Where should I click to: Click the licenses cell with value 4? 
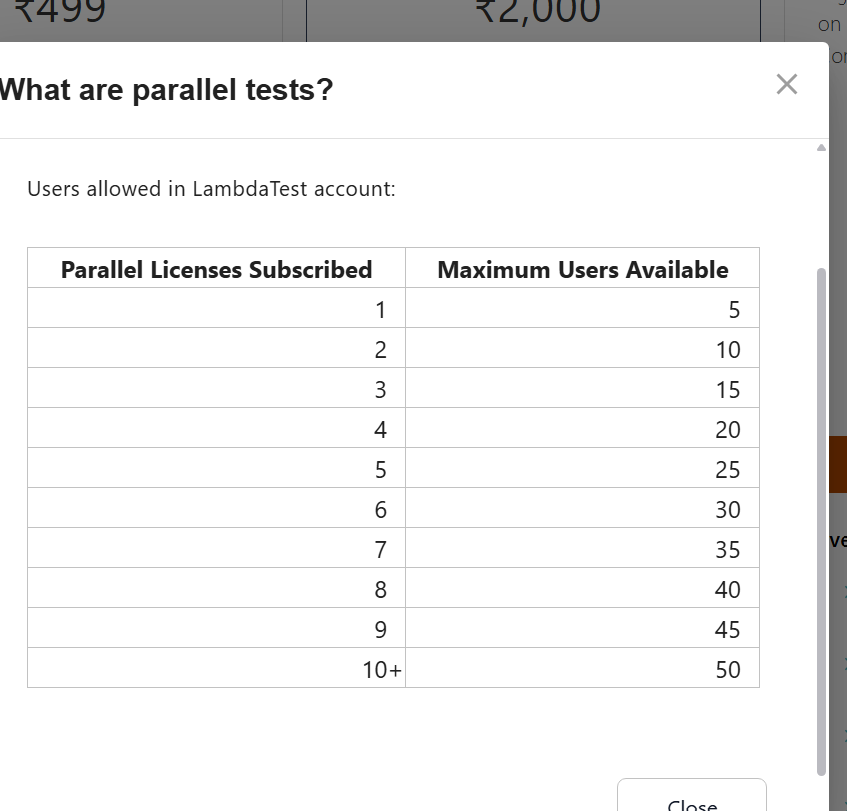coord(217,428)
